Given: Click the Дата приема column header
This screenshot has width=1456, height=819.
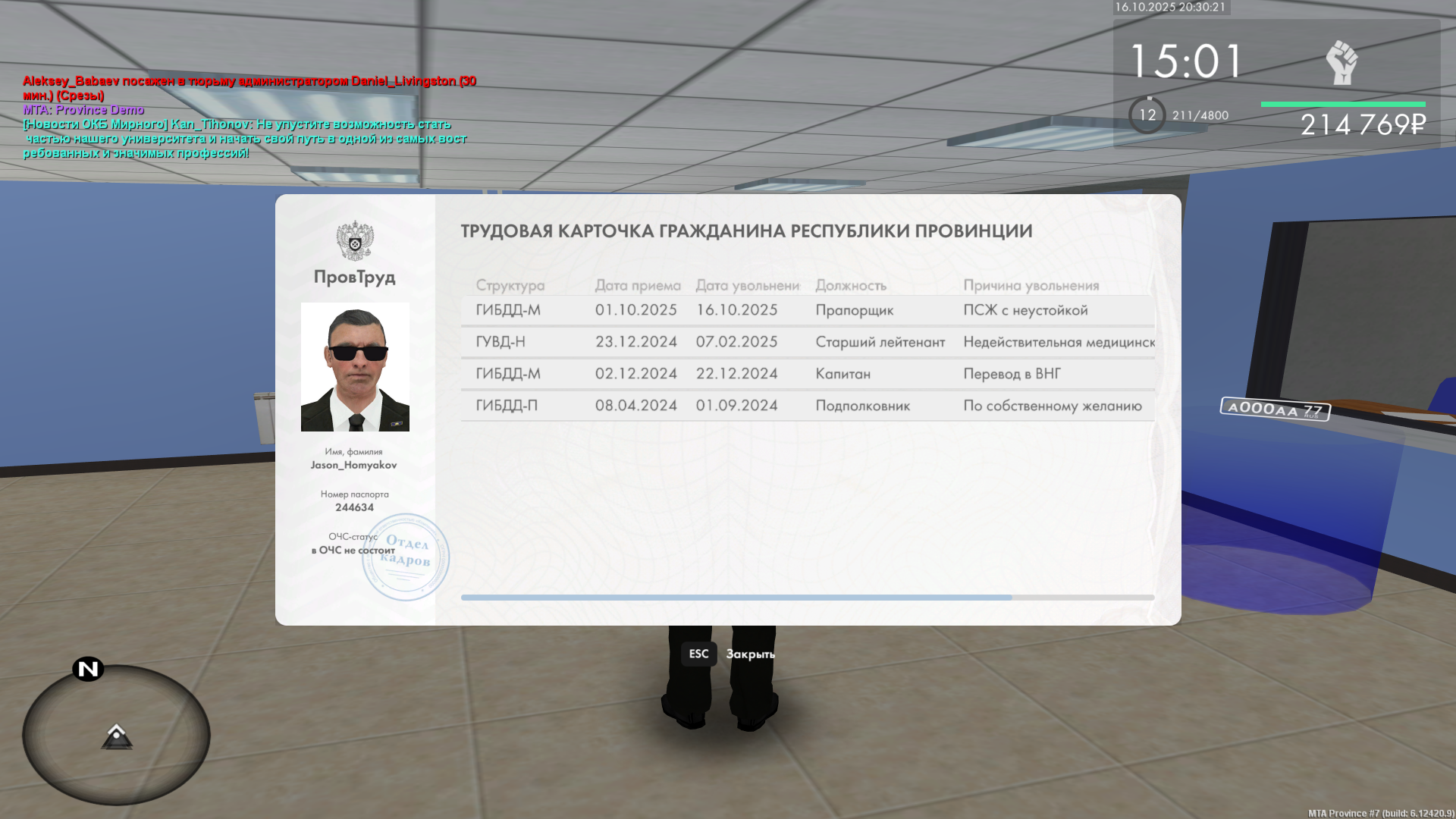Looking at the screenshot, I should pos(637,285).
